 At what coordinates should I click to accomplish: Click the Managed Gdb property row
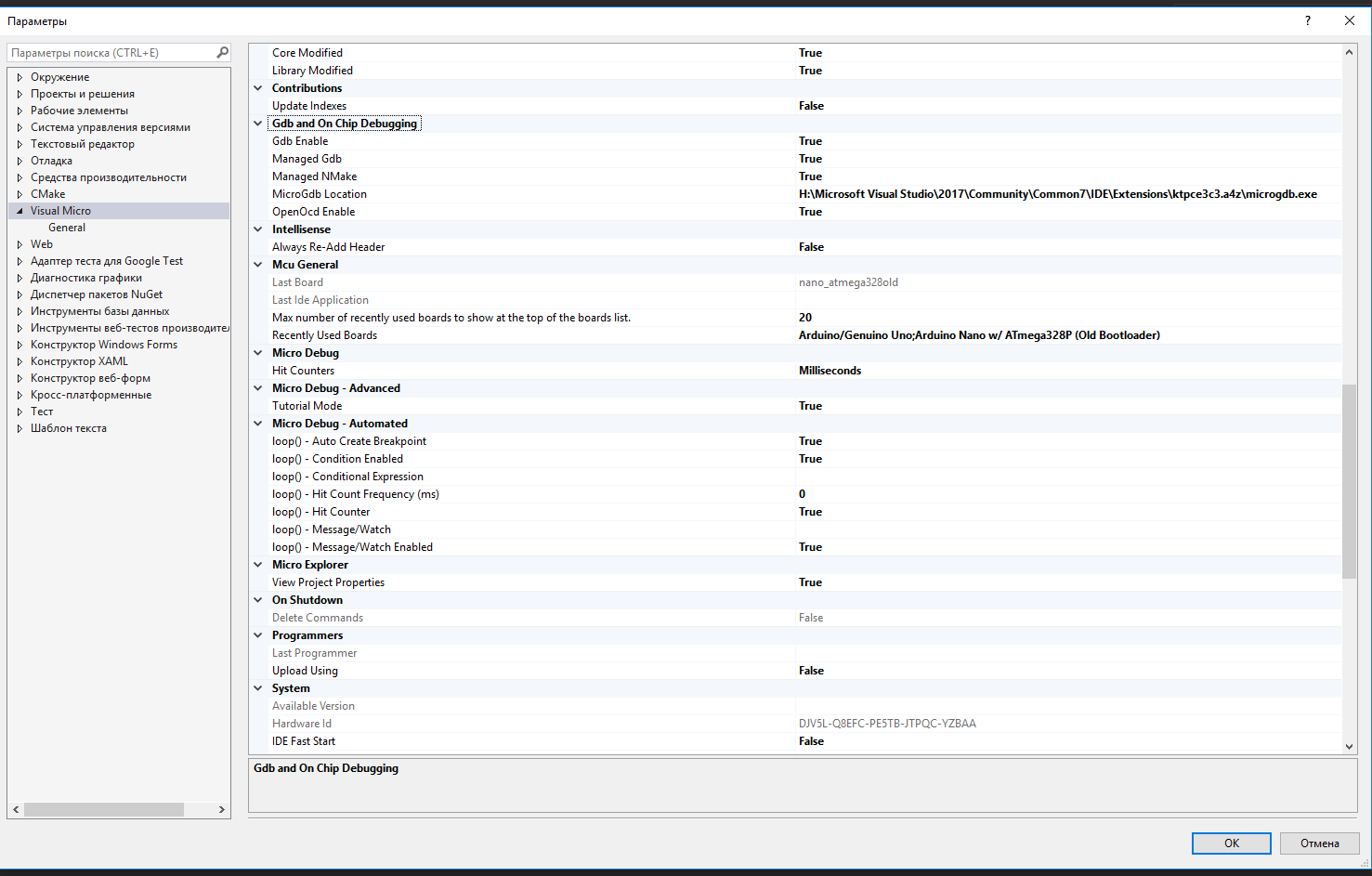pyautogui.click(x=795, y=159)
